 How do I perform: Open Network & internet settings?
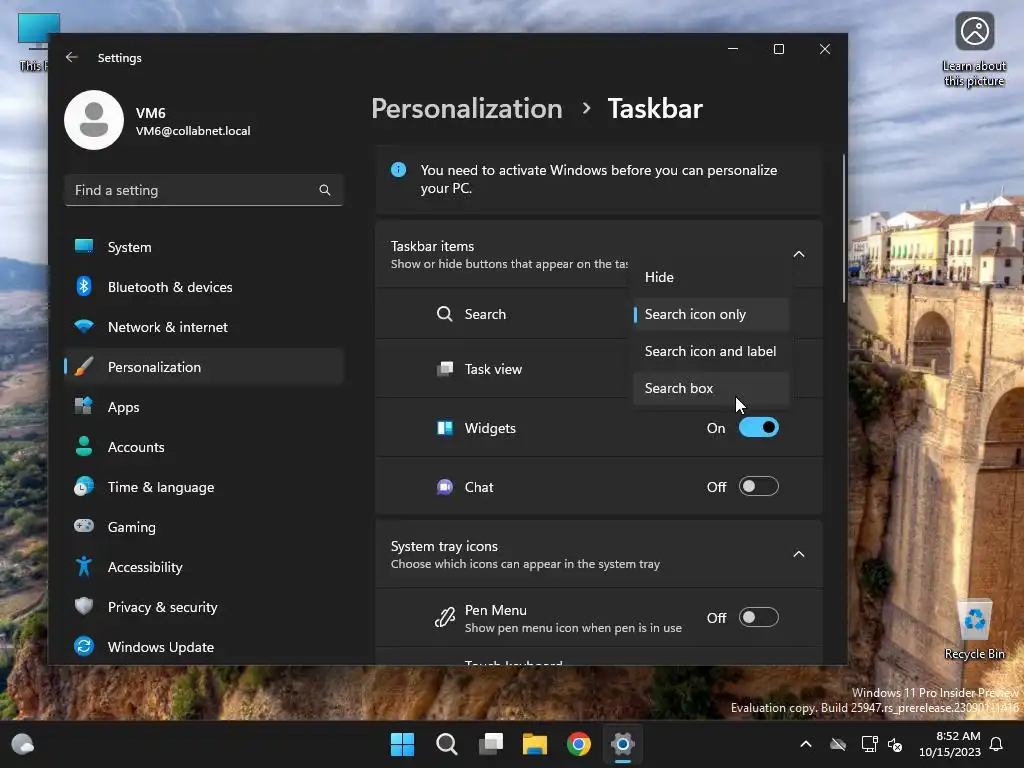(204, 327)
